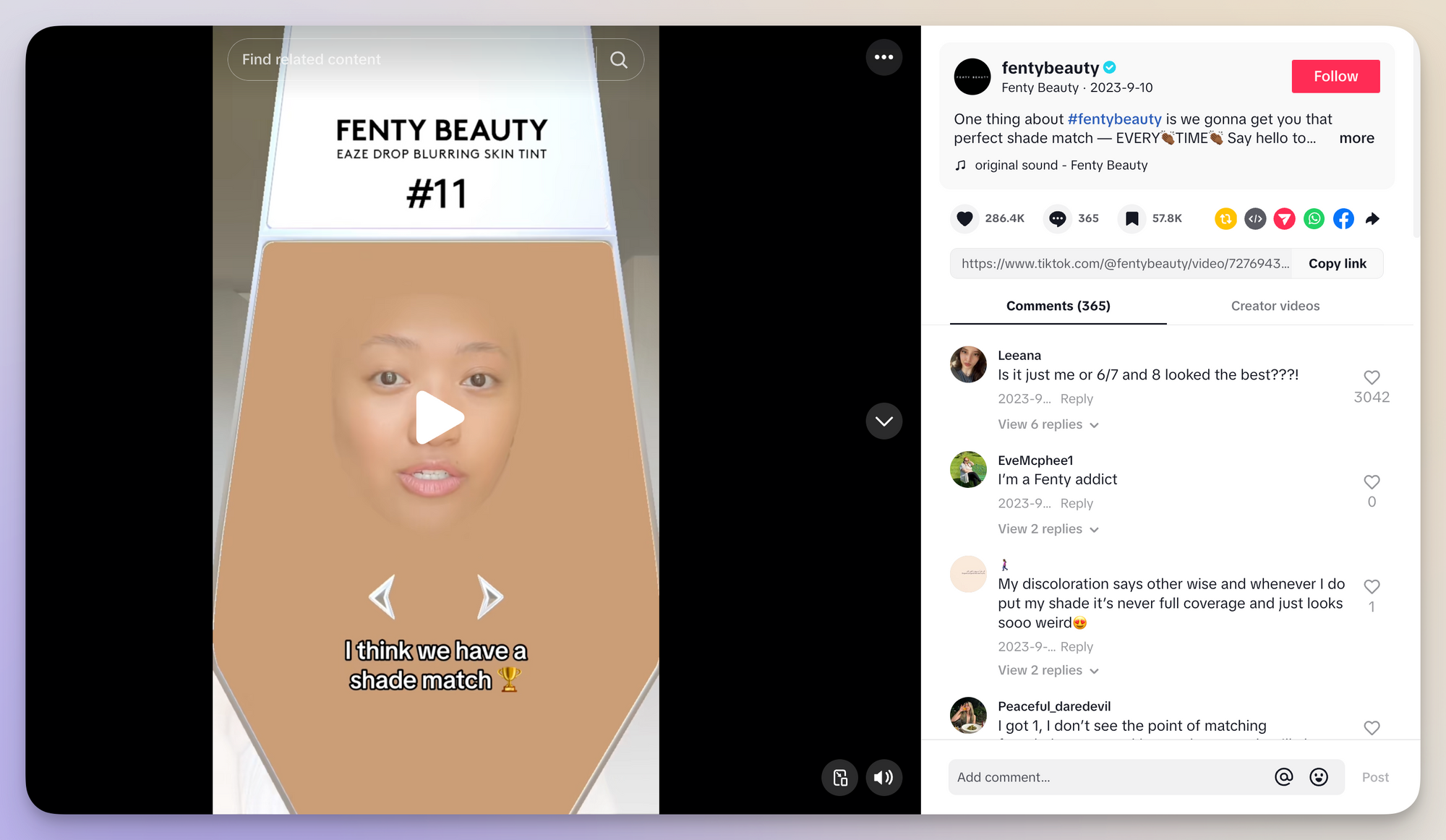Click the search magnifier icon
Screen dimensions: 1446x840
tap(619, 59)
